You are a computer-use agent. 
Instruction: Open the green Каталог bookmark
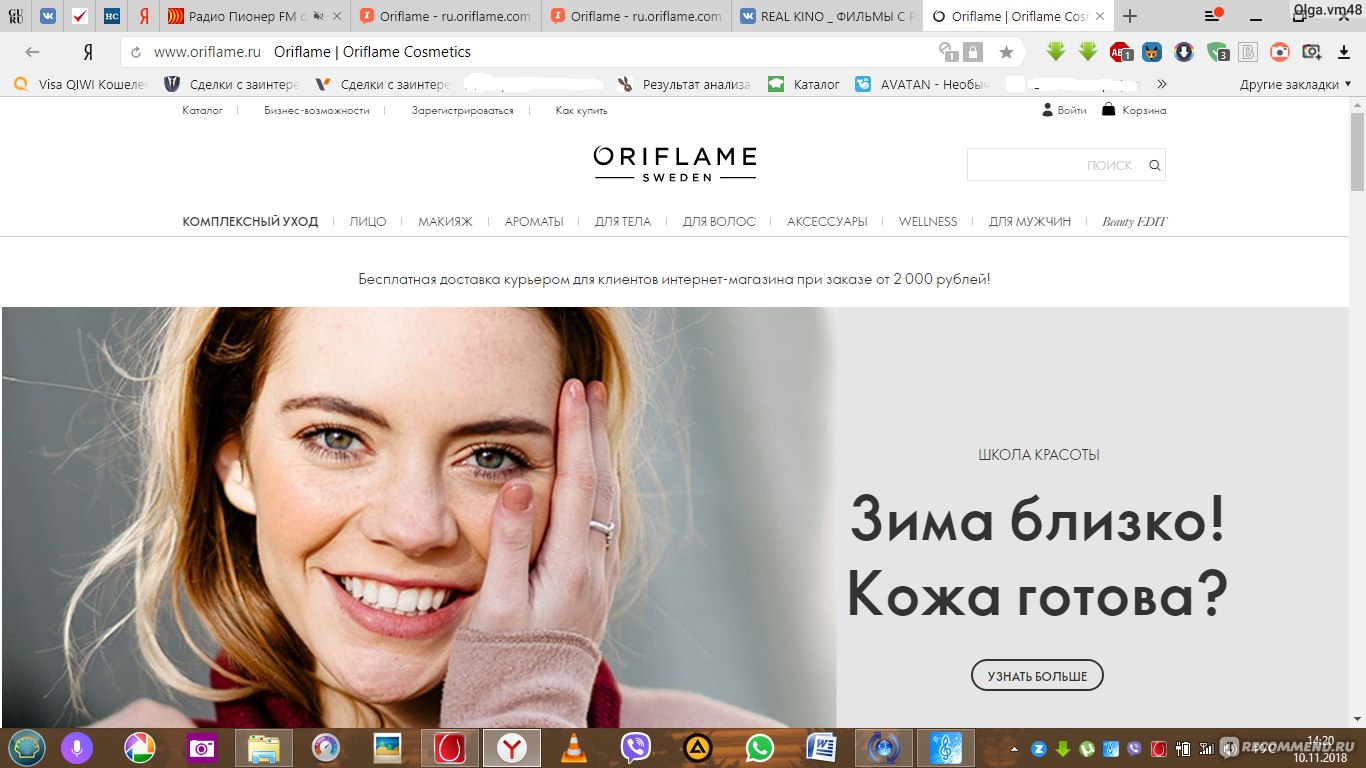click(805, 85)
